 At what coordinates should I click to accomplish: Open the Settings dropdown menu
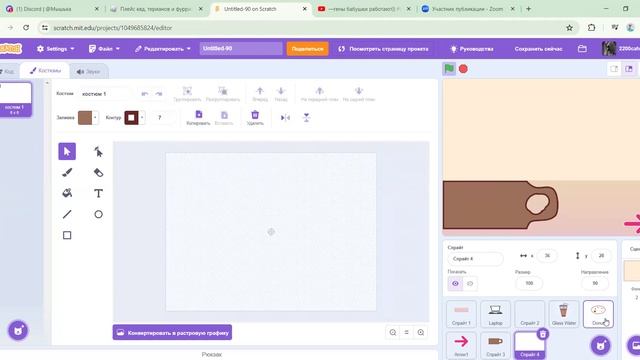click(x=56, y=49)
